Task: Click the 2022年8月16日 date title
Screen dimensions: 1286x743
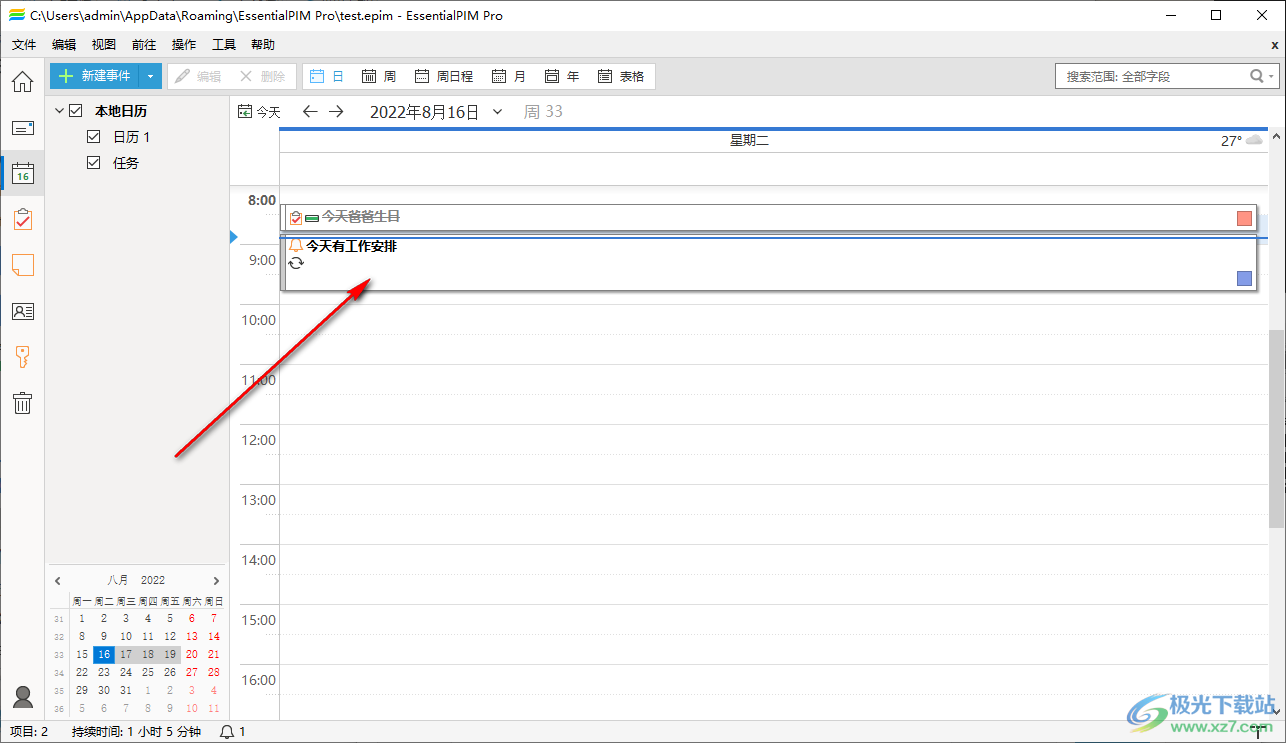Action: point(424,112)
